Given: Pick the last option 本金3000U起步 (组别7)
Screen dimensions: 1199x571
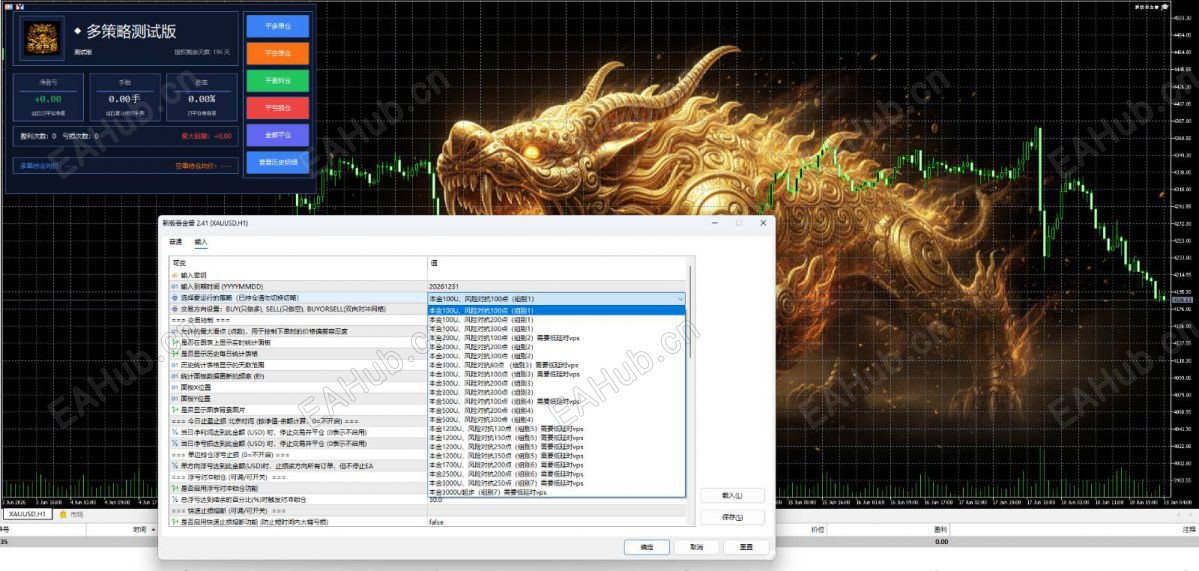Looking at the screenshot, I should [x=557, y=493].
